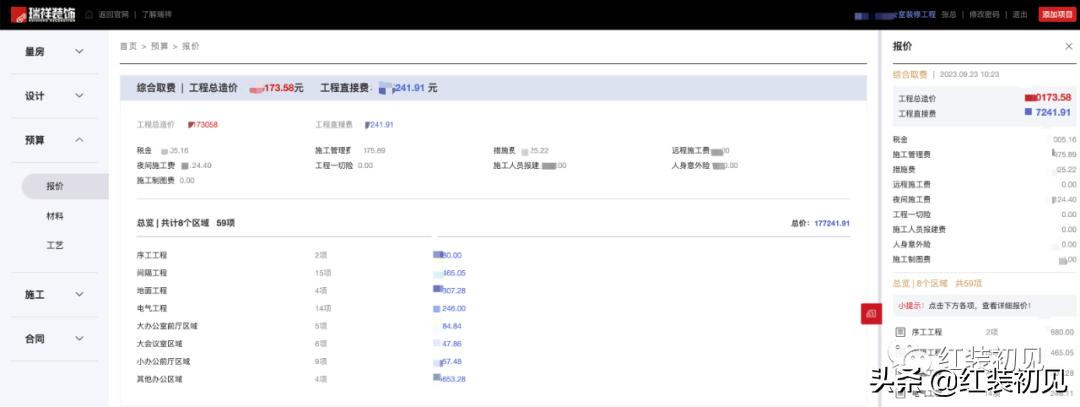Collapse the 预算 sidebar section
The height and width of the screenshot is (407, 1080).
(x=54, y=140)
